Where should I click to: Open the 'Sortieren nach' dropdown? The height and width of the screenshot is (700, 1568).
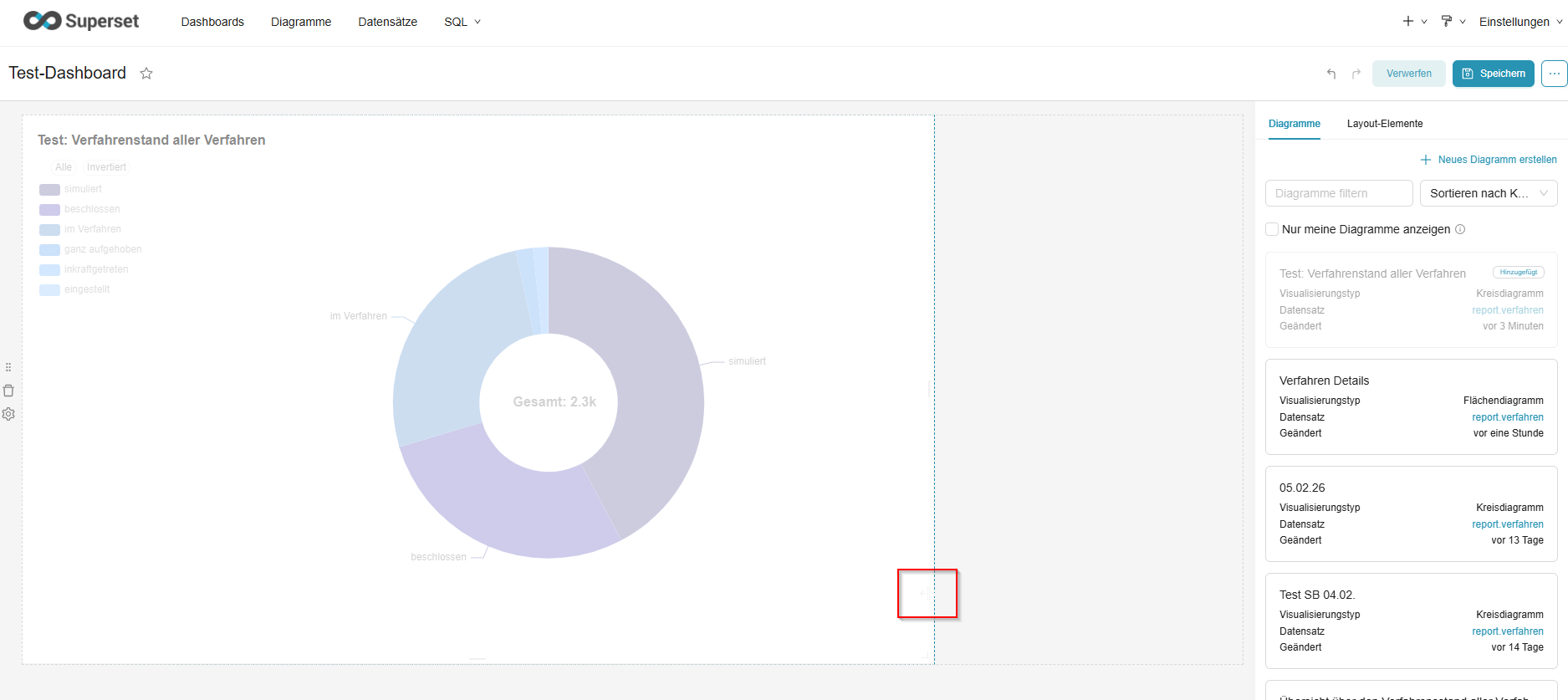pyautogui.click(x=1488, y=193)
